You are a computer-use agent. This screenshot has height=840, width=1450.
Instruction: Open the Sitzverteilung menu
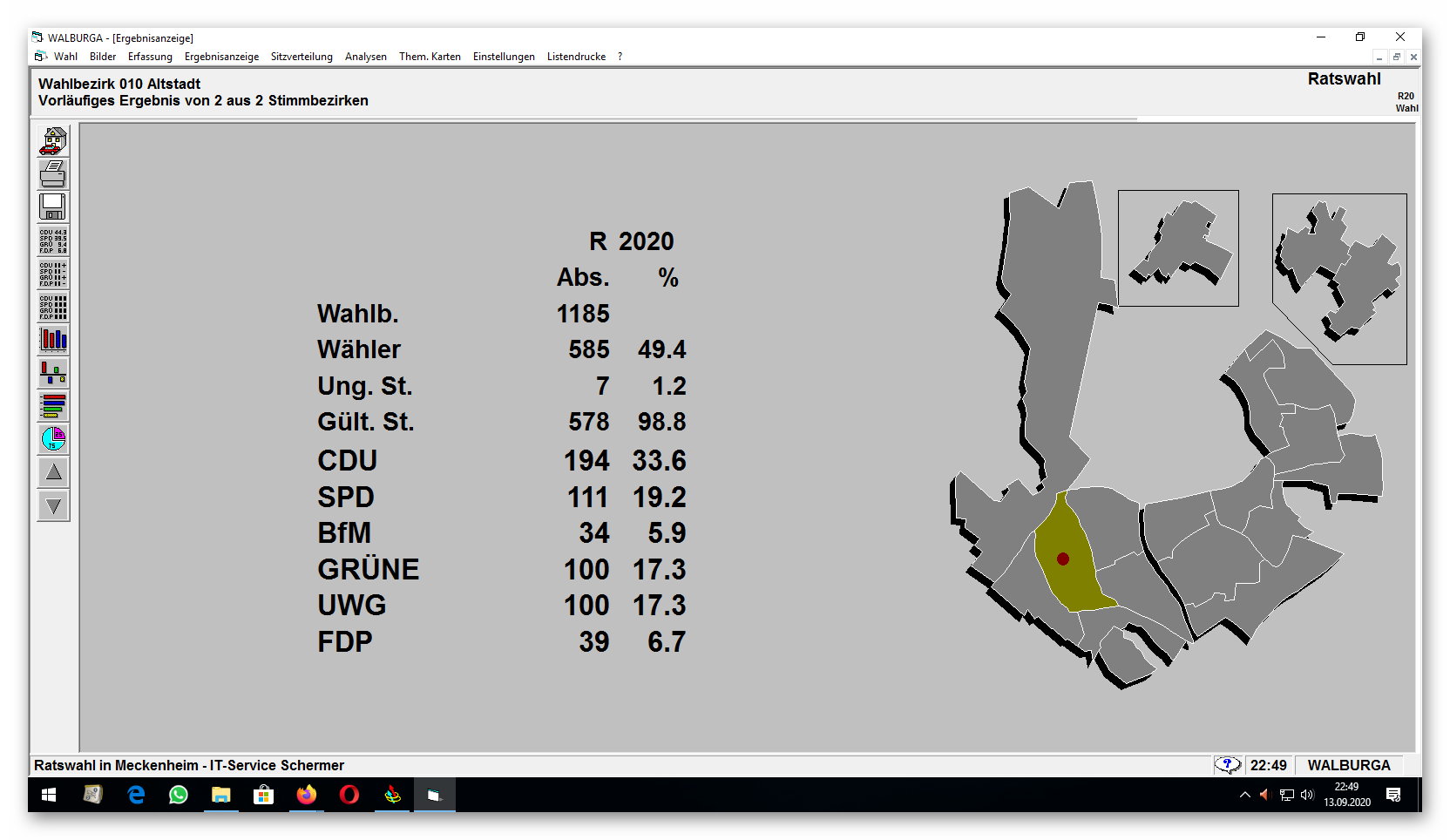tap(302, 57)
